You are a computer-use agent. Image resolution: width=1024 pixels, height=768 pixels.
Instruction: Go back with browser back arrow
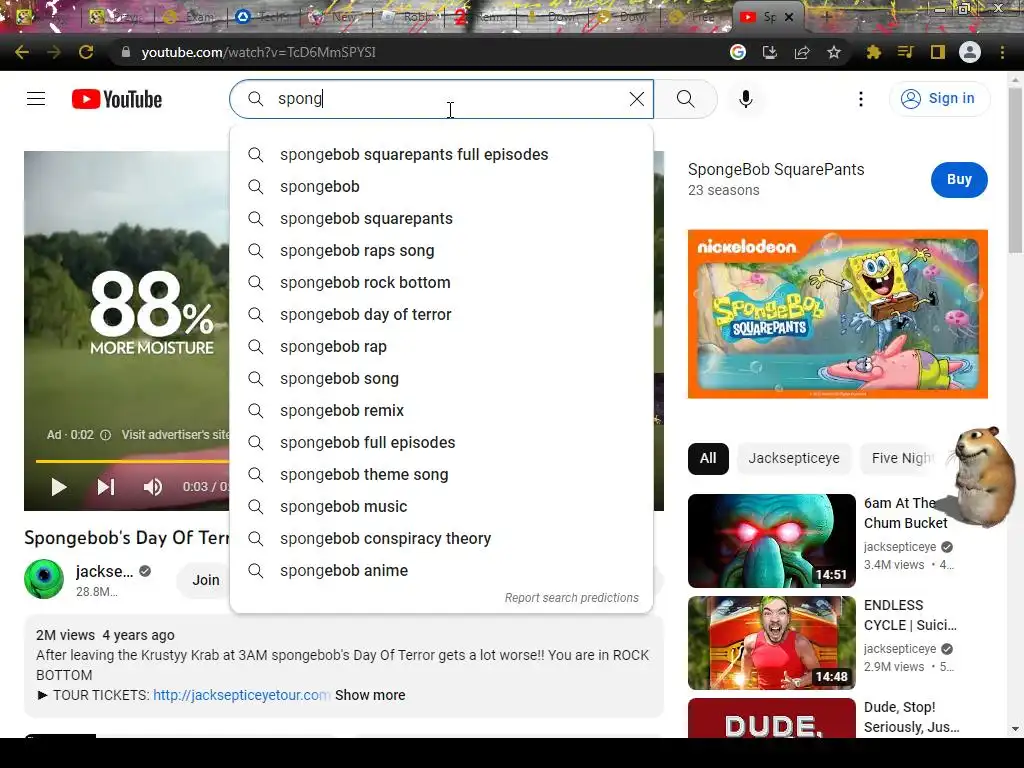pos(22,52)
